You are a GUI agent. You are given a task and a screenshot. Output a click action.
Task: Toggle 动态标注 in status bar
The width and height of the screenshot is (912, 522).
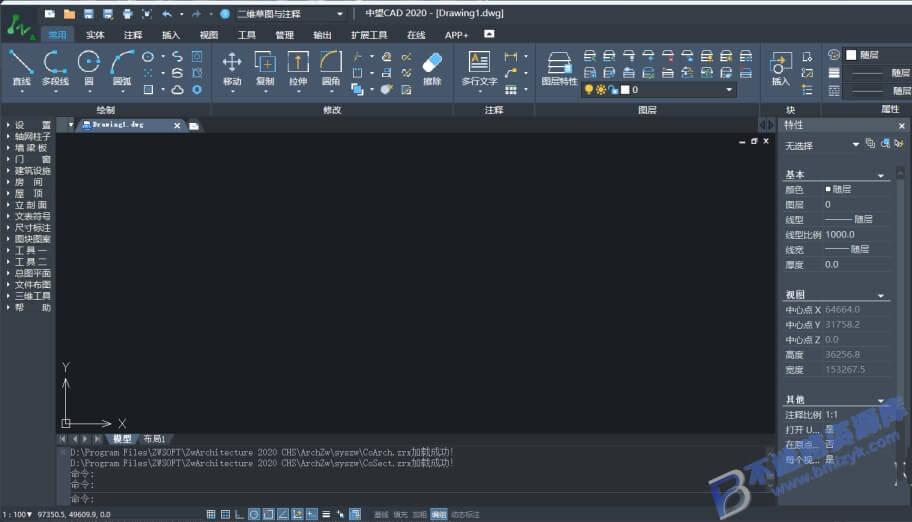465,514
